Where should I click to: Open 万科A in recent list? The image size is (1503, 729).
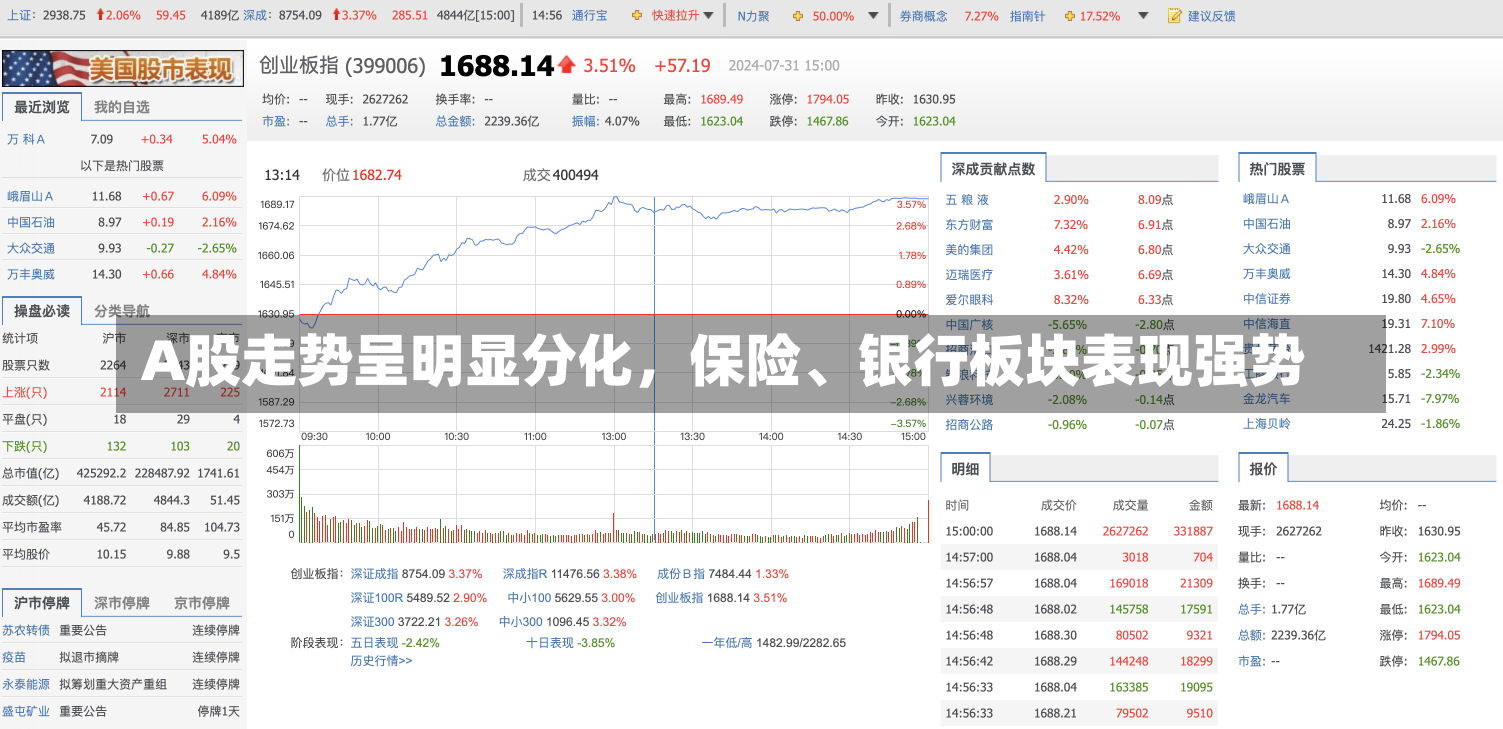[x=26, y=139]
